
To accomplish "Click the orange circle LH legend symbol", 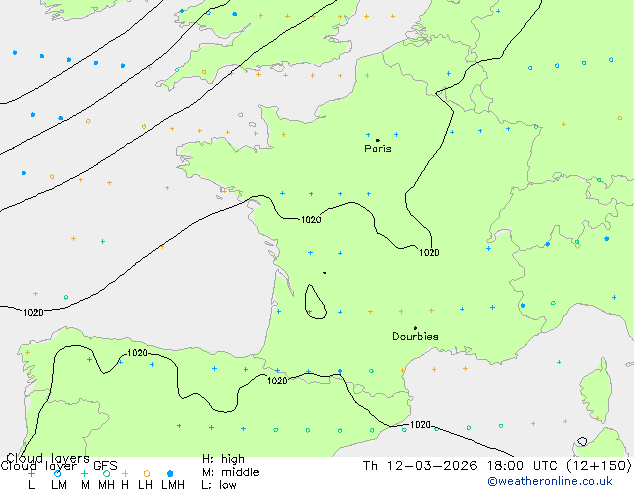I will point(147,473).
